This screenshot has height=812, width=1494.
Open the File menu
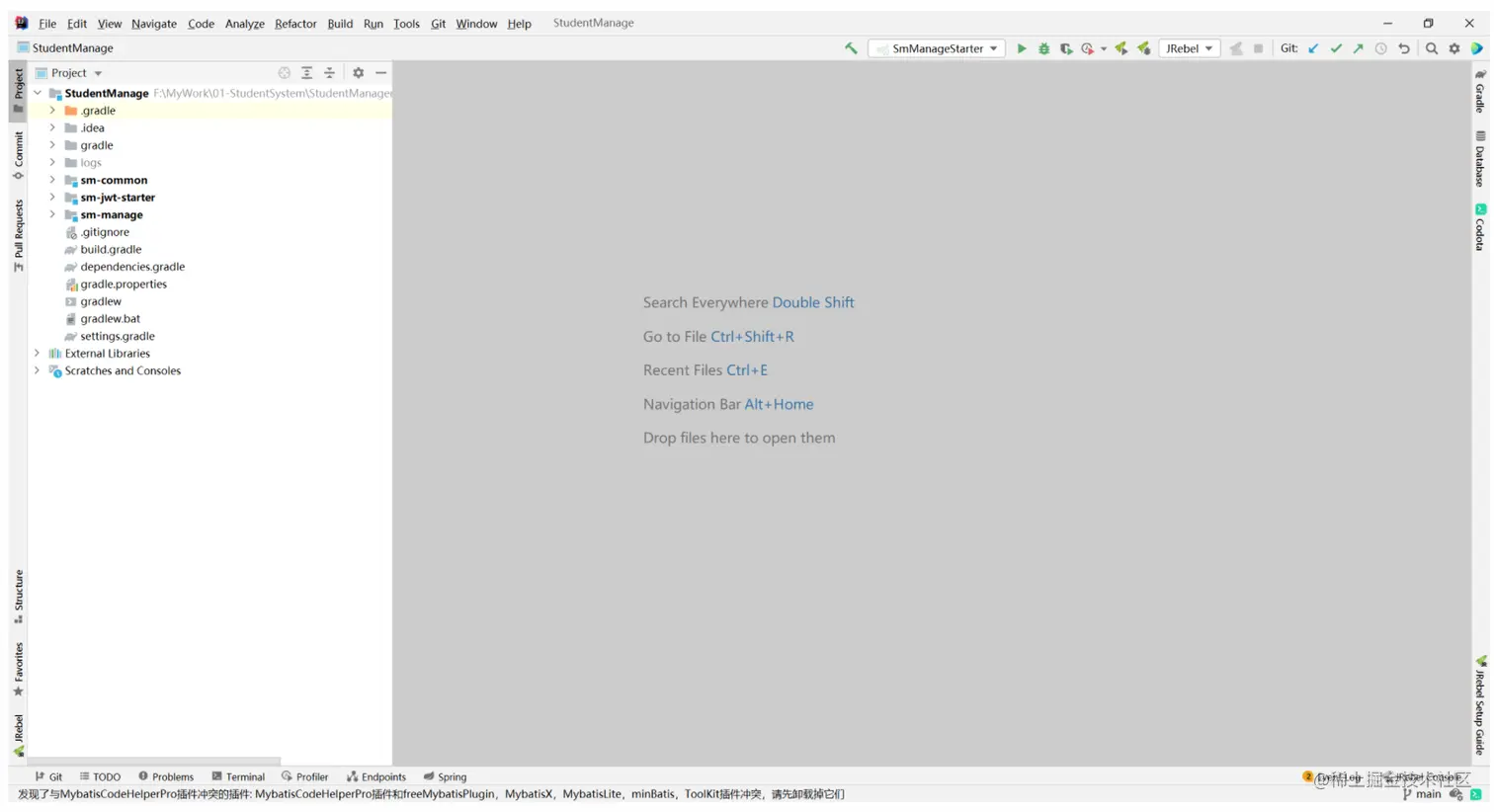47,24
